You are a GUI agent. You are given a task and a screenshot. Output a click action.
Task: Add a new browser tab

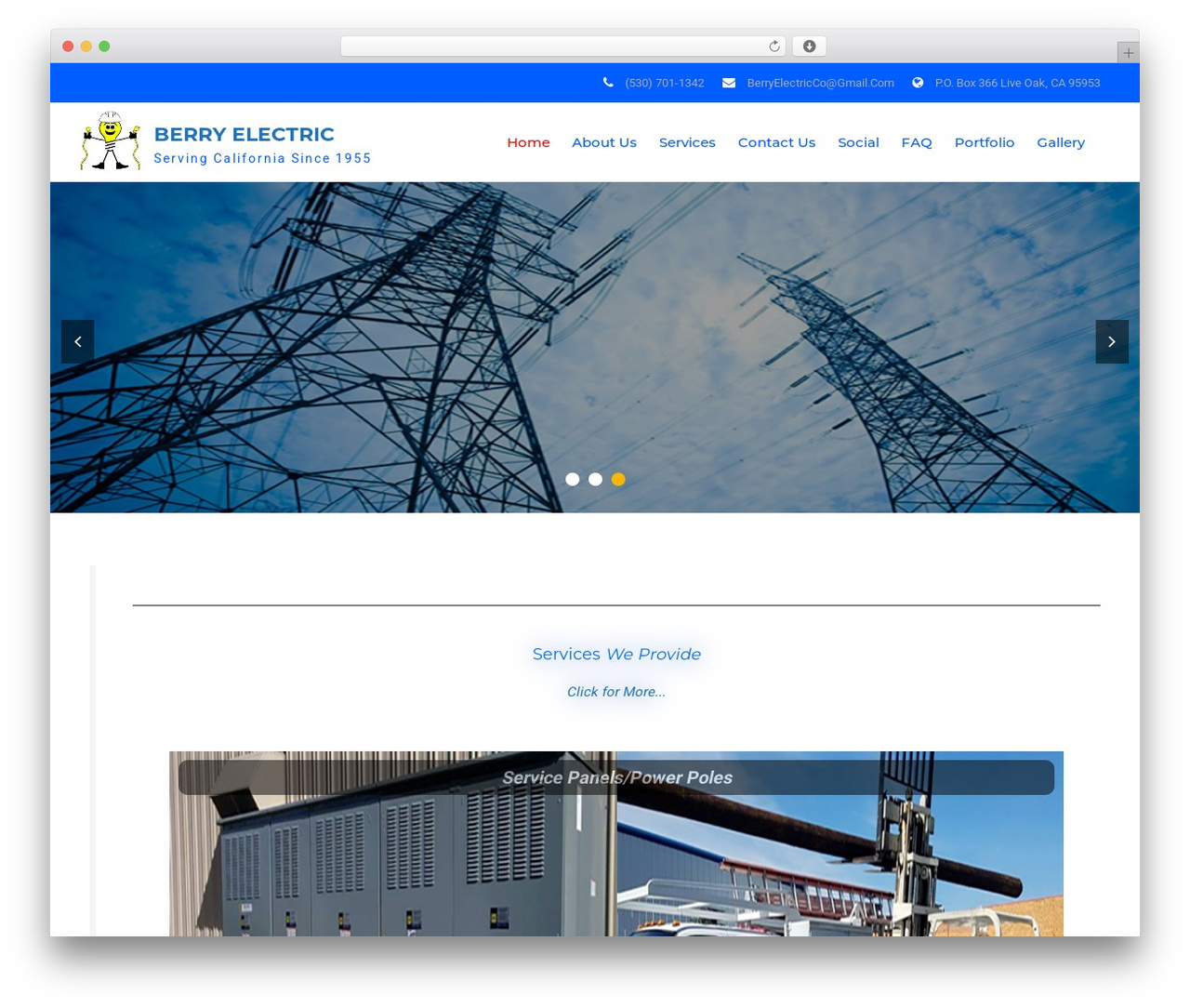[x=1128, y=53]
